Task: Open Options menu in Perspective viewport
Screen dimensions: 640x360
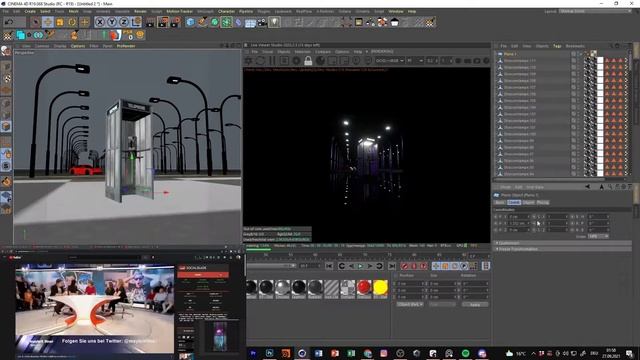Action: (x=78, y=46)
